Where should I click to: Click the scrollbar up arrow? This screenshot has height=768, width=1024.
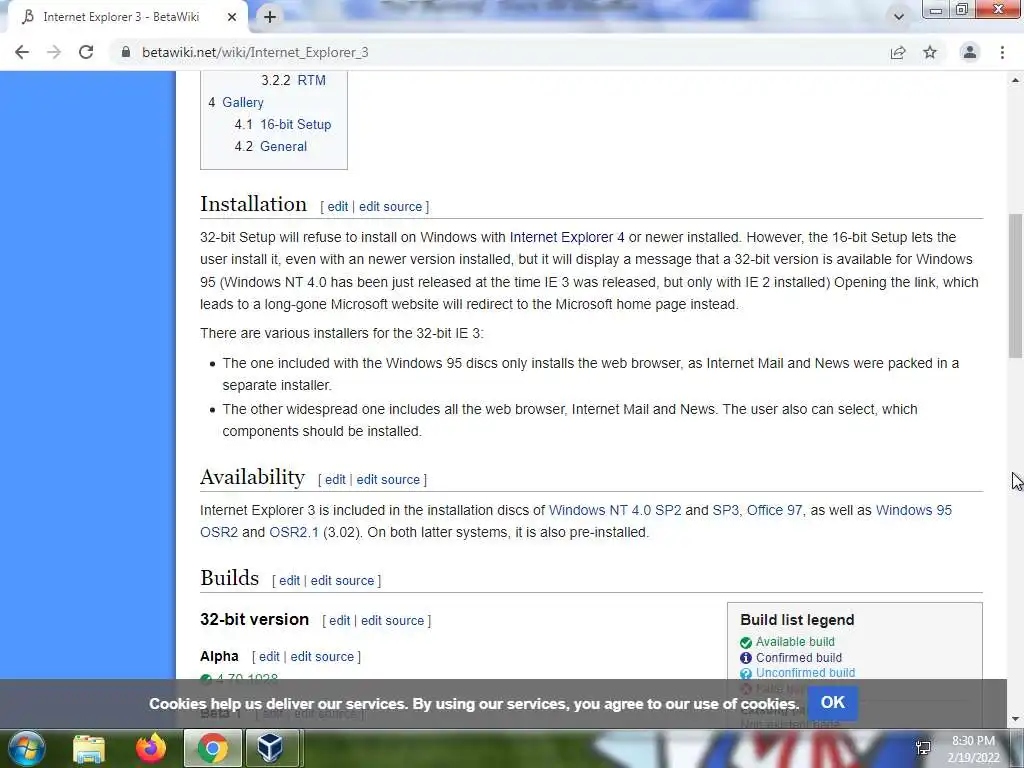(1015, 80)
